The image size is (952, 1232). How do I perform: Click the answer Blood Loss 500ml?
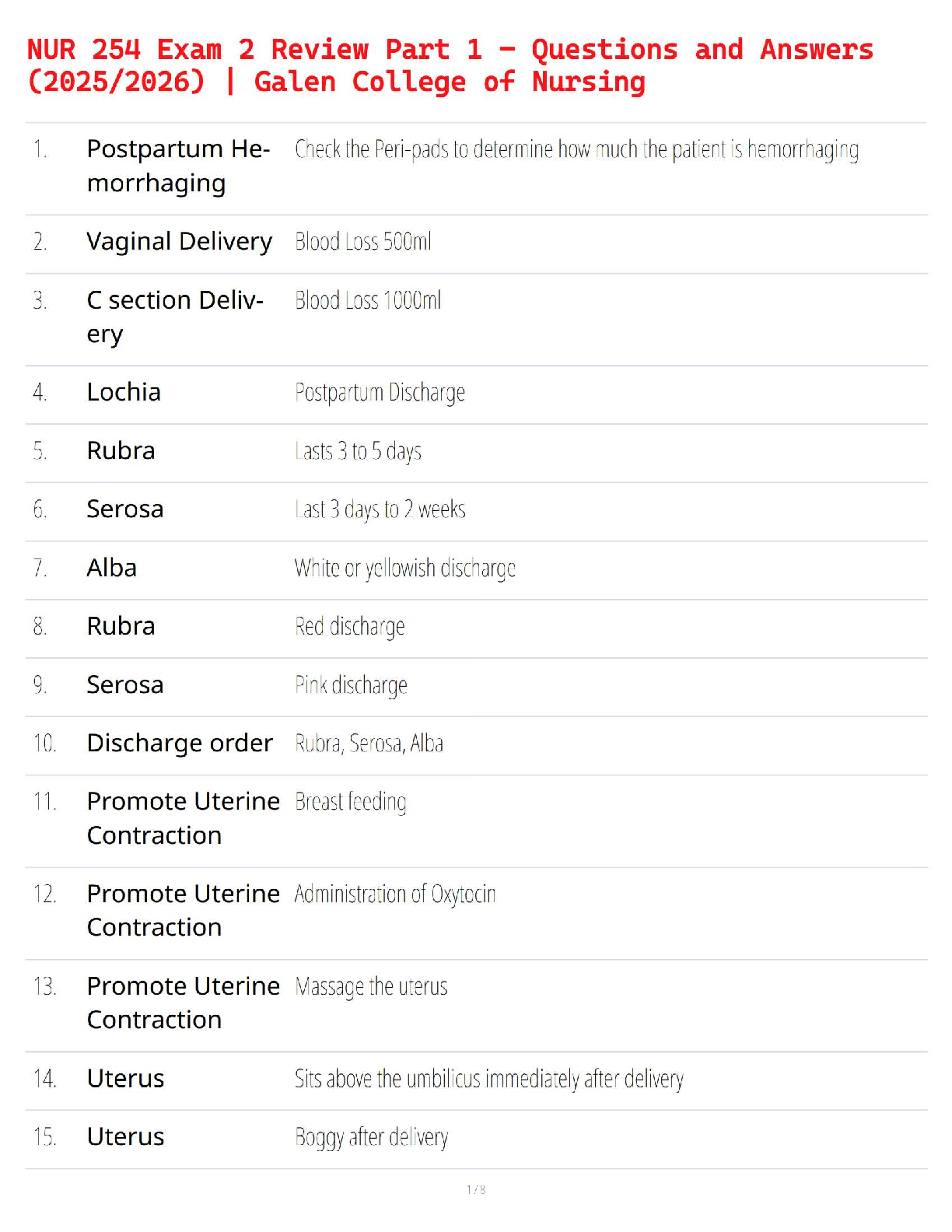pyautogui.click(x=362, y=242)
